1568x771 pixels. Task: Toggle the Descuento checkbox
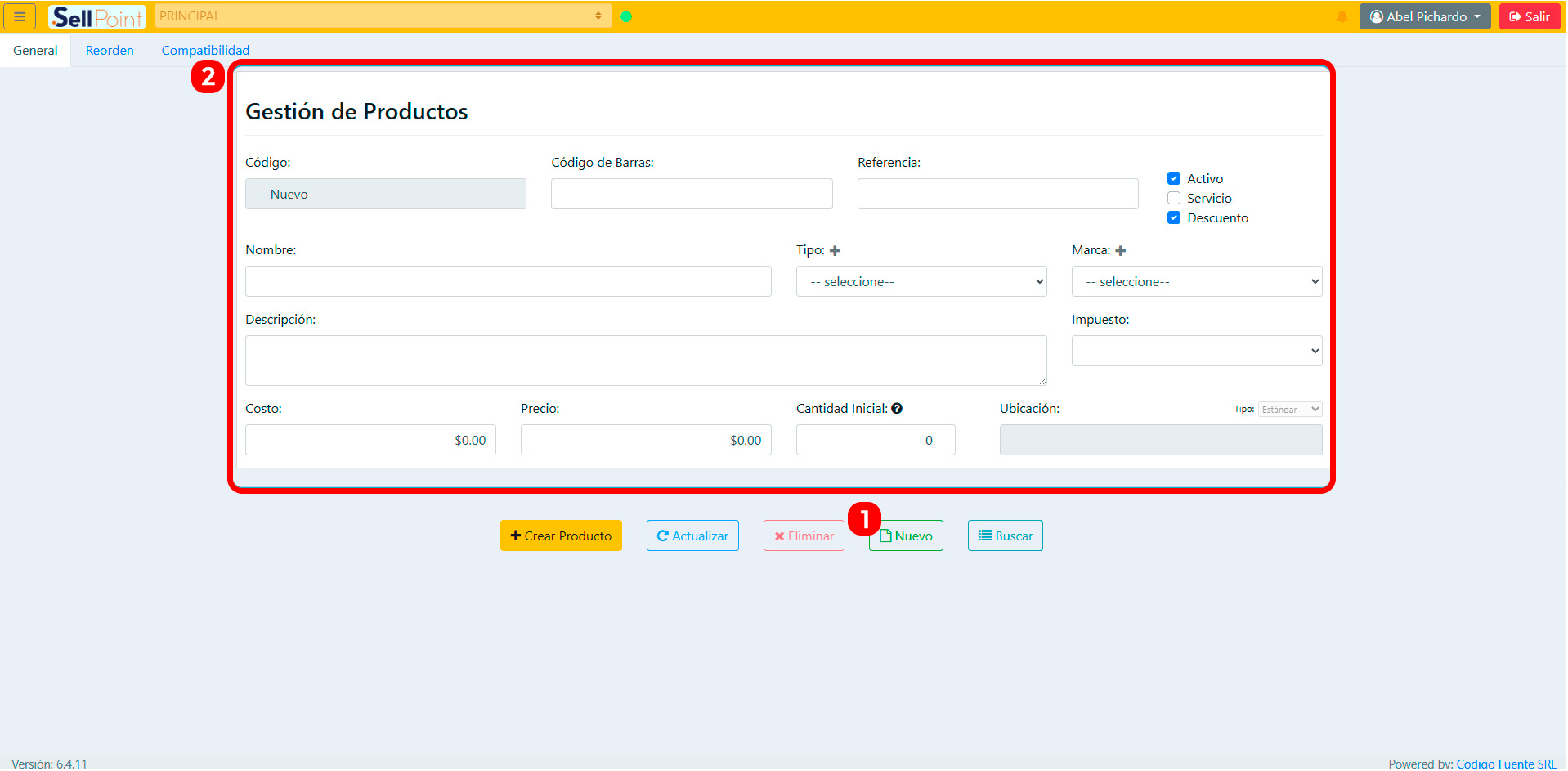(x=1174, y=217)
